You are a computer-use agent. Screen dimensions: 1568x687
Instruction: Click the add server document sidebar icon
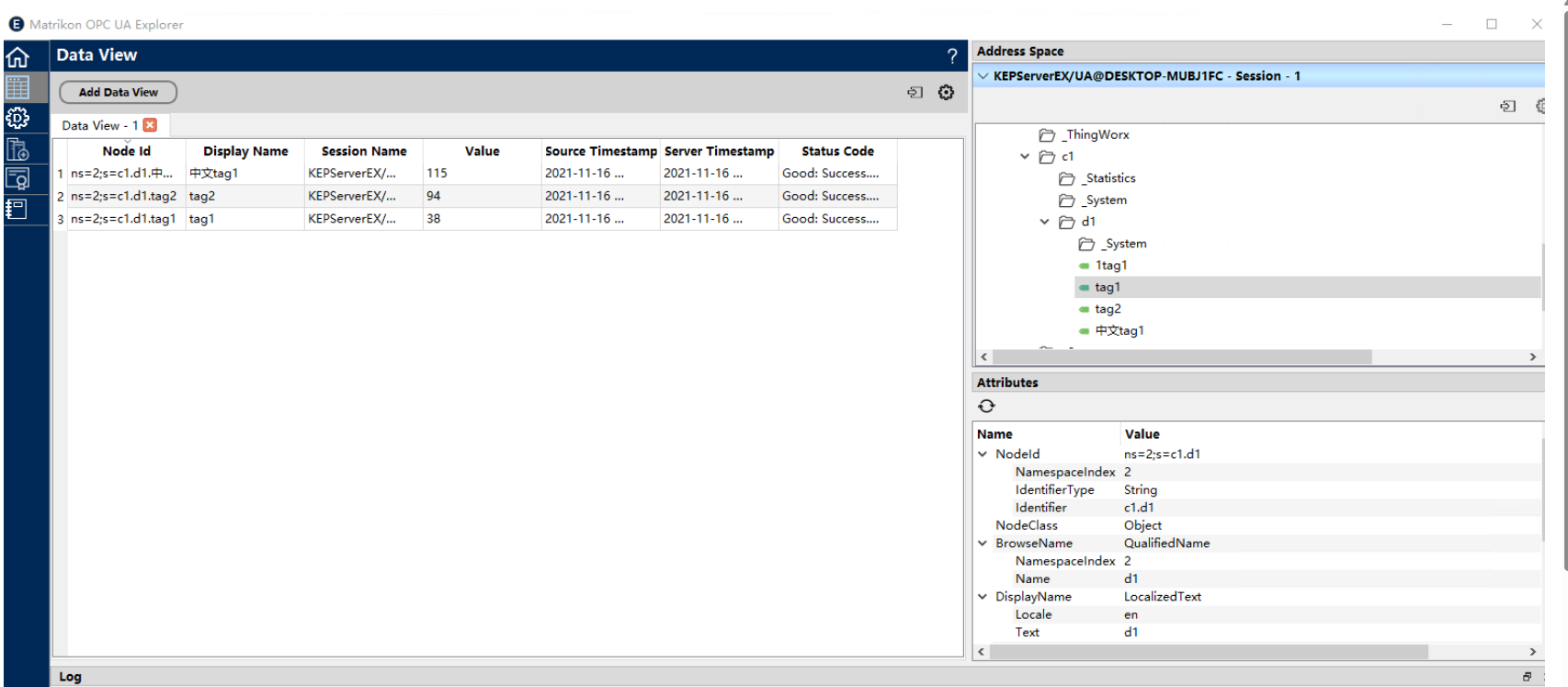(x=17, y=148)
